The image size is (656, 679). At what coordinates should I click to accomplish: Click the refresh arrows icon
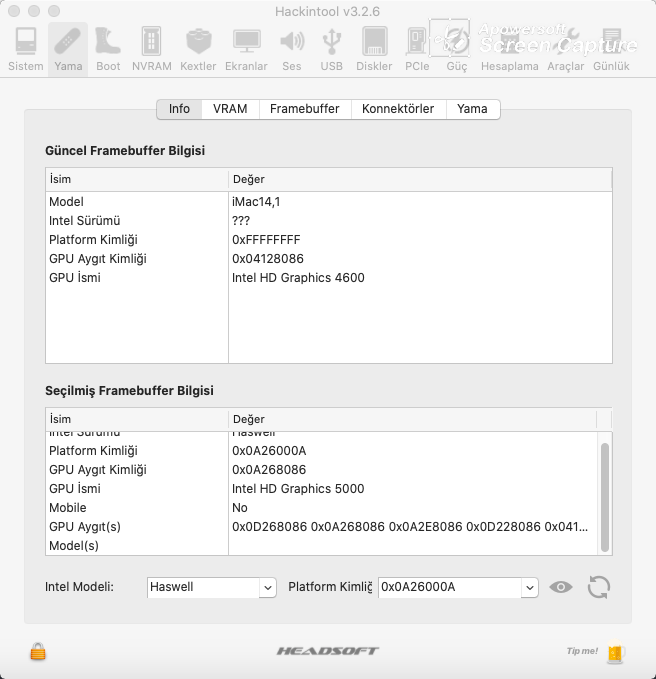click(599, 587)
